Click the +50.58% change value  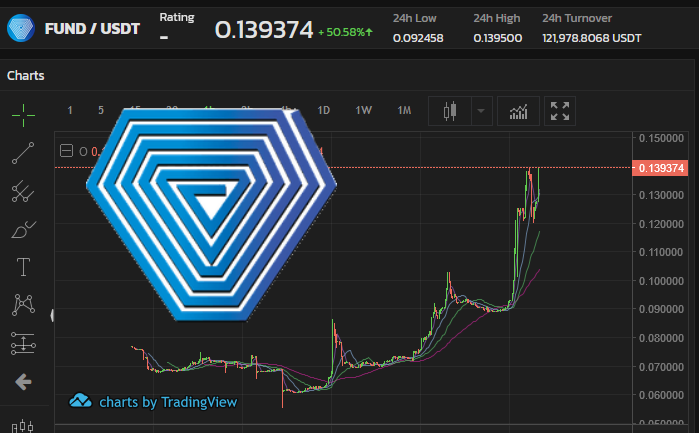click(345, 32)
